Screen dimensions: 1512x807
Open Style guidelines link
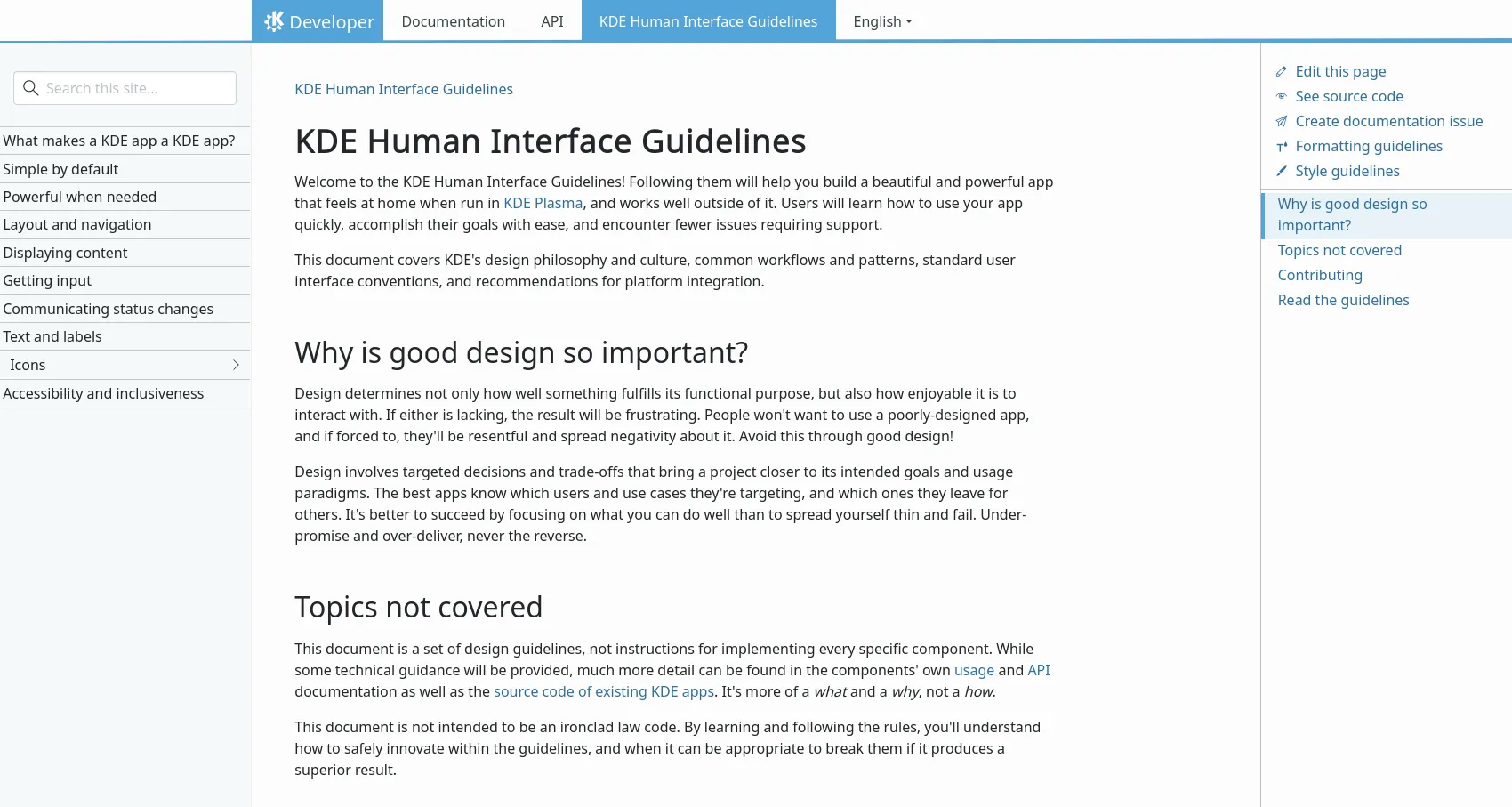[x=1347, y=171]
